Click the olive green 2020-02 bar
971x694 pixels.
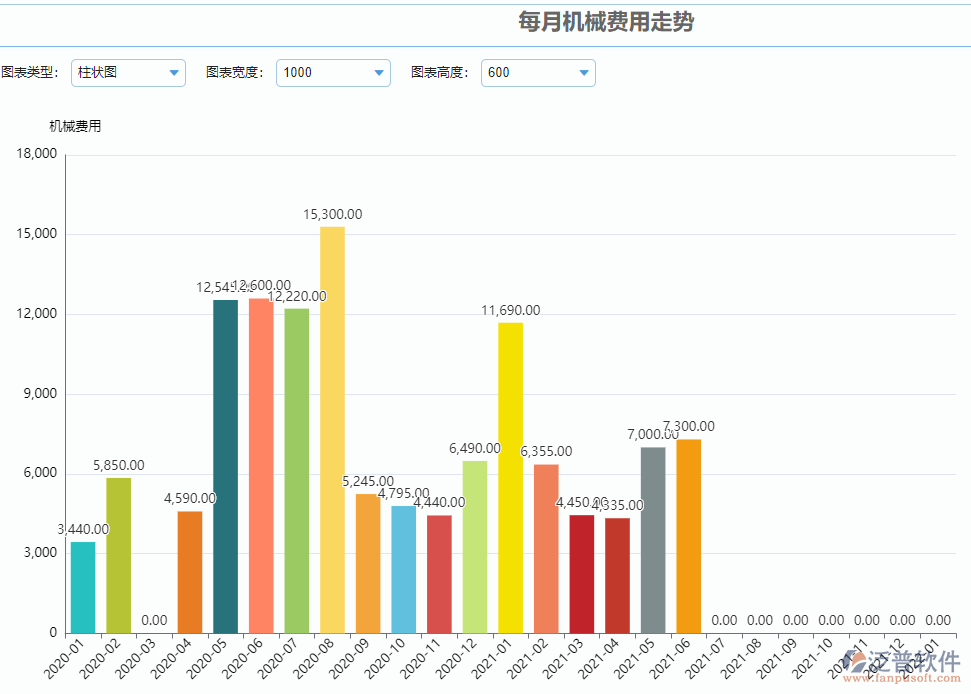pos(117,550)
